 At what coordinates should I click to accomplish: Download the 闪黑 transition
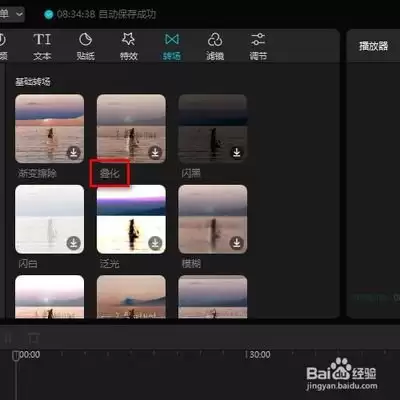pyautogui.click(x=237, y=153)
